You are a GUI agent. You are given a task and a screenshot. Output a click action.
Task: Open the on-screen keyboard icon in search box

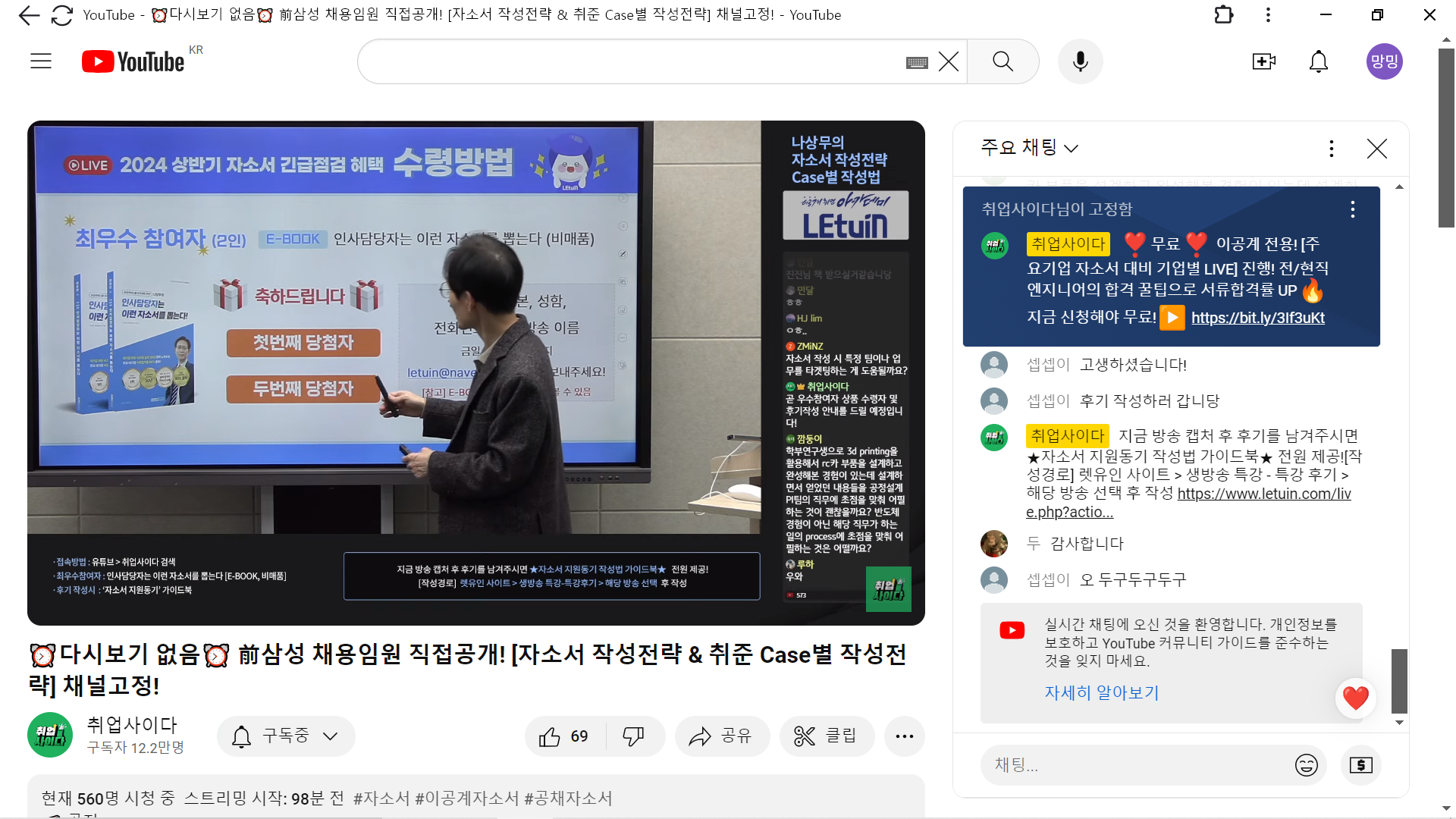tap(917, 62)
